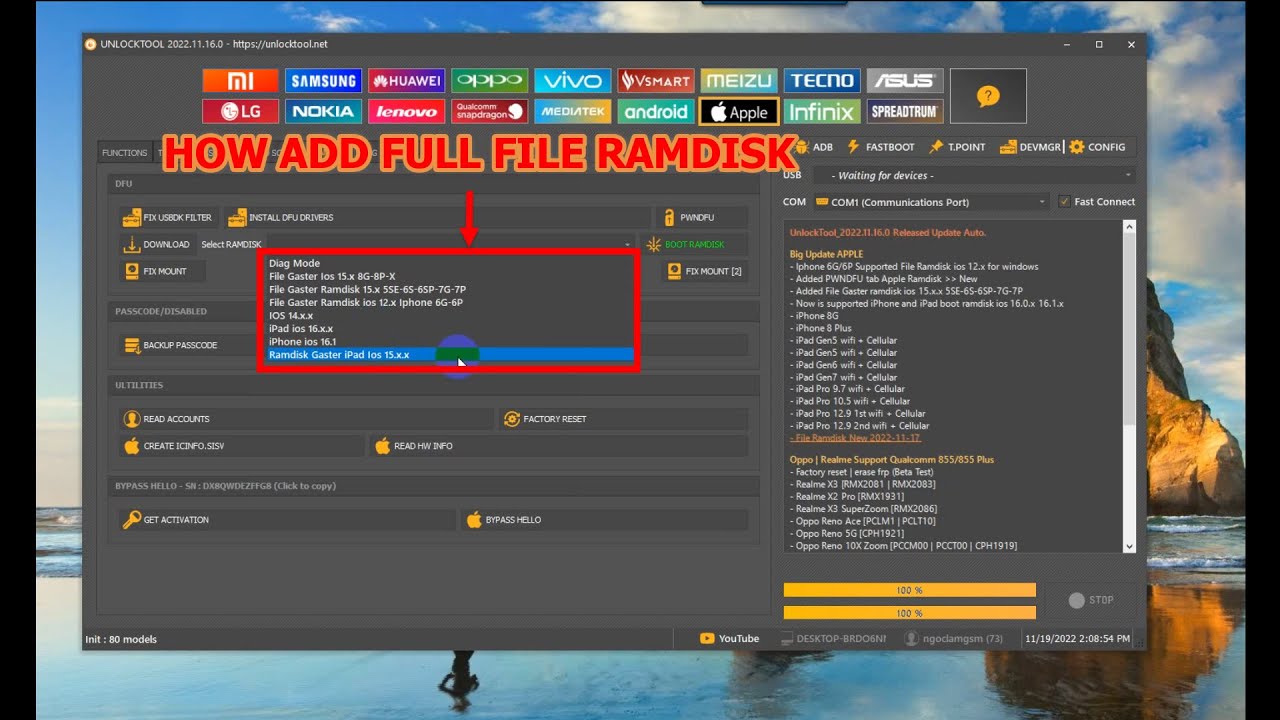This screenshot has width=1280, height=720.
Task: Click the FIX MOUNT [2] button
Action: pyautogui.click(x=706, y=271)
